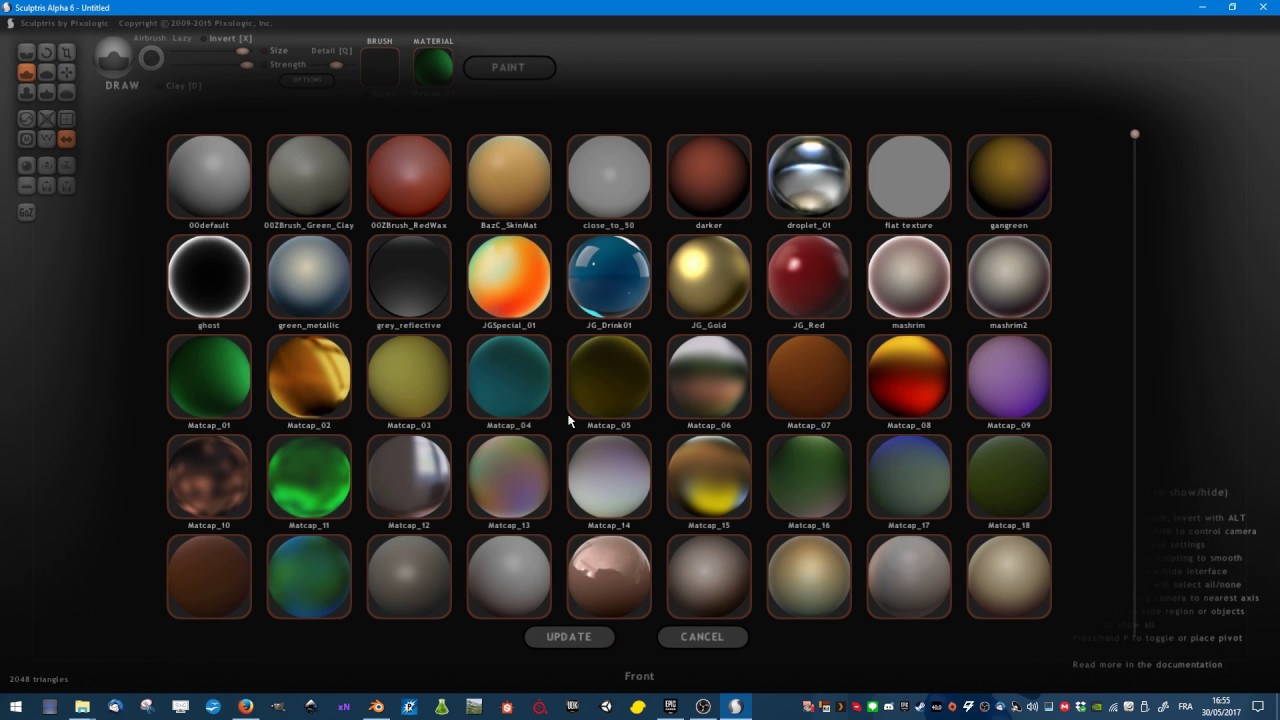Select the Pinch brush tool
Viewport: 1280px width, 720px height.
(x=46, y=92)
